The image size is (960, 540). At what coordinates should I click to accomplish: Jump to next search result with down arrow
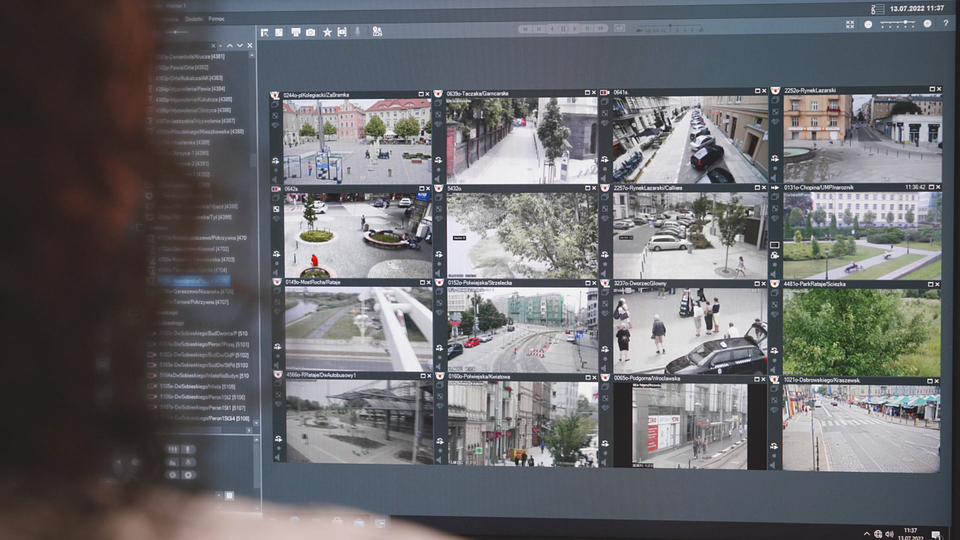click(240, 46)
